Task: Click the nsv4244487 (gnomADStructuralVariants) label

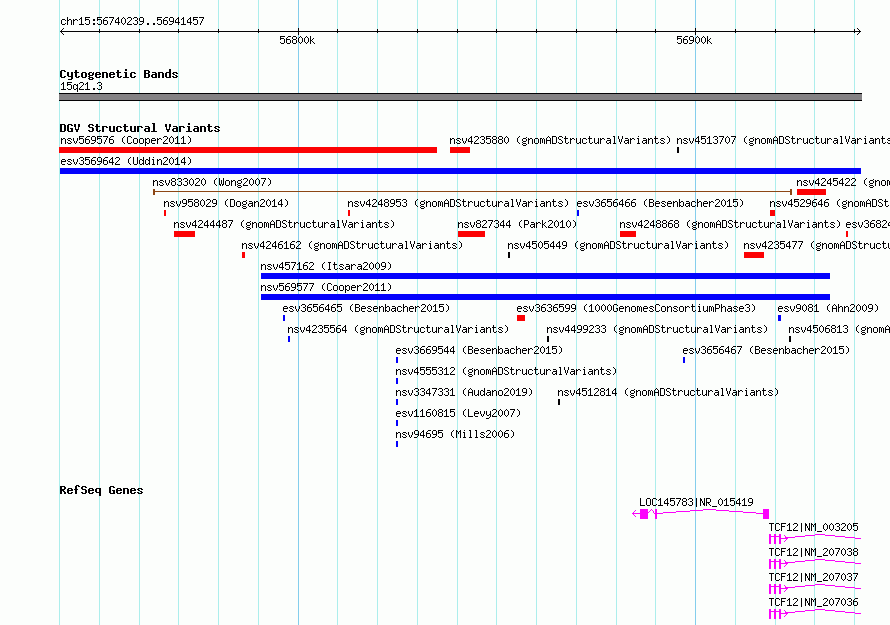Action: click(x=284, y=224)
